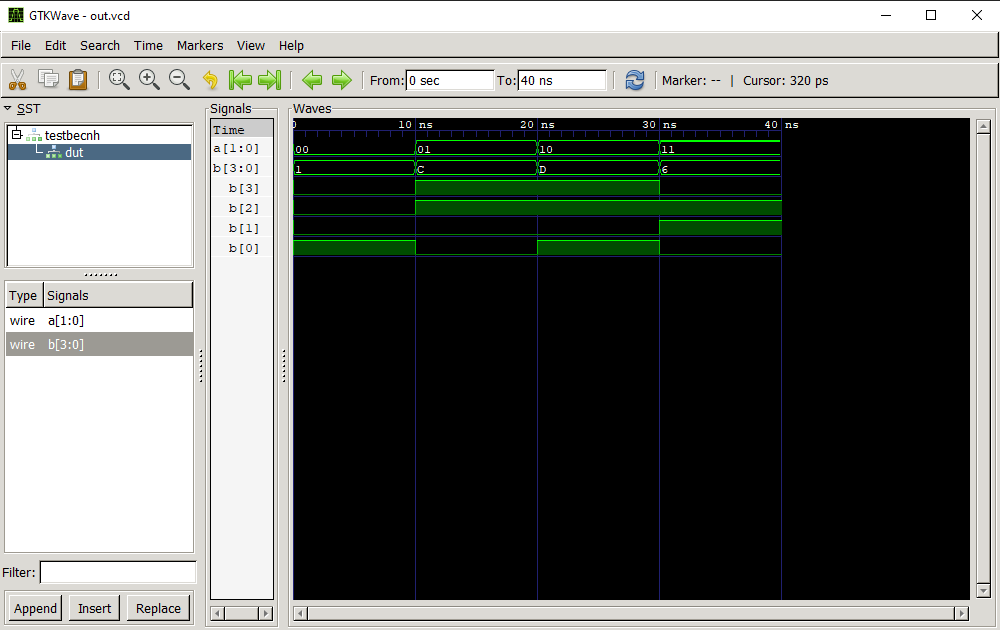1000x630 pixels.
Task: Click waves horizontal scroll left arrow
Action: (300, 613)
